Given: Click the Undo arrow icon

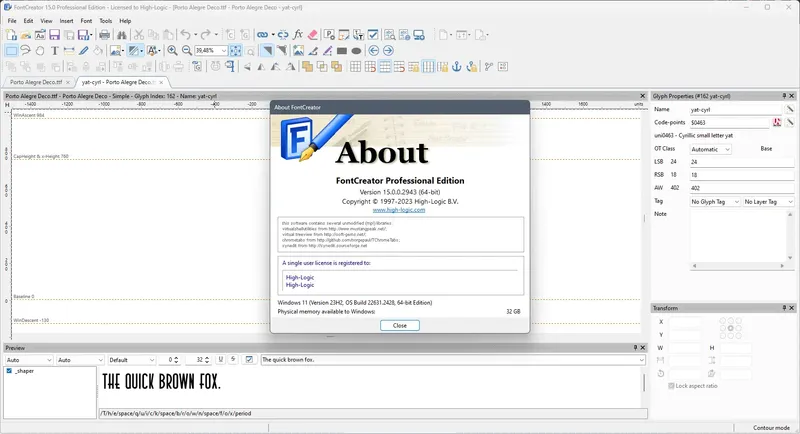Looking at the screenshot, I should 186,35.
